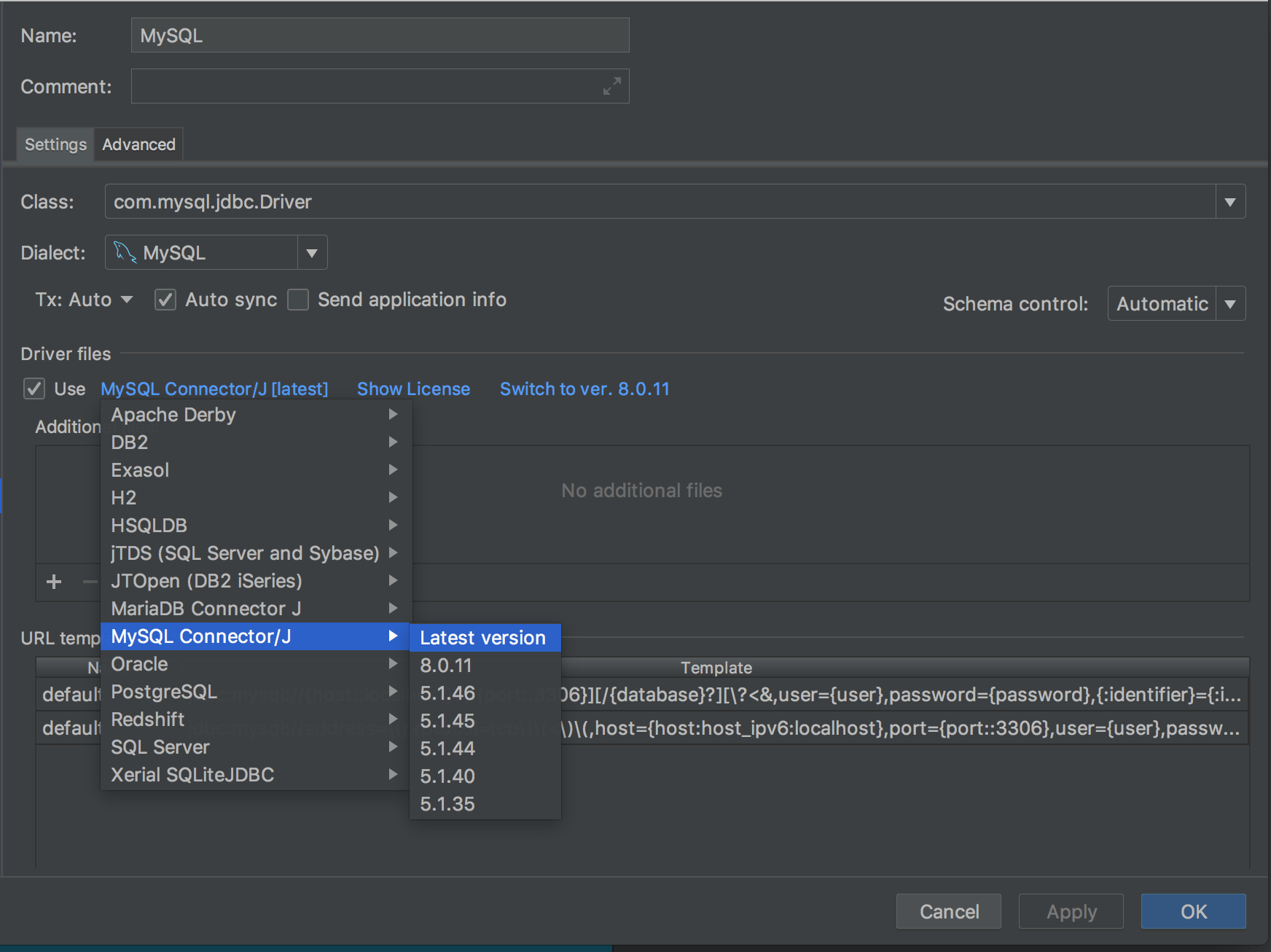Expand jTDS (SQL Server and Sybase) submenu

click(257, 553)
